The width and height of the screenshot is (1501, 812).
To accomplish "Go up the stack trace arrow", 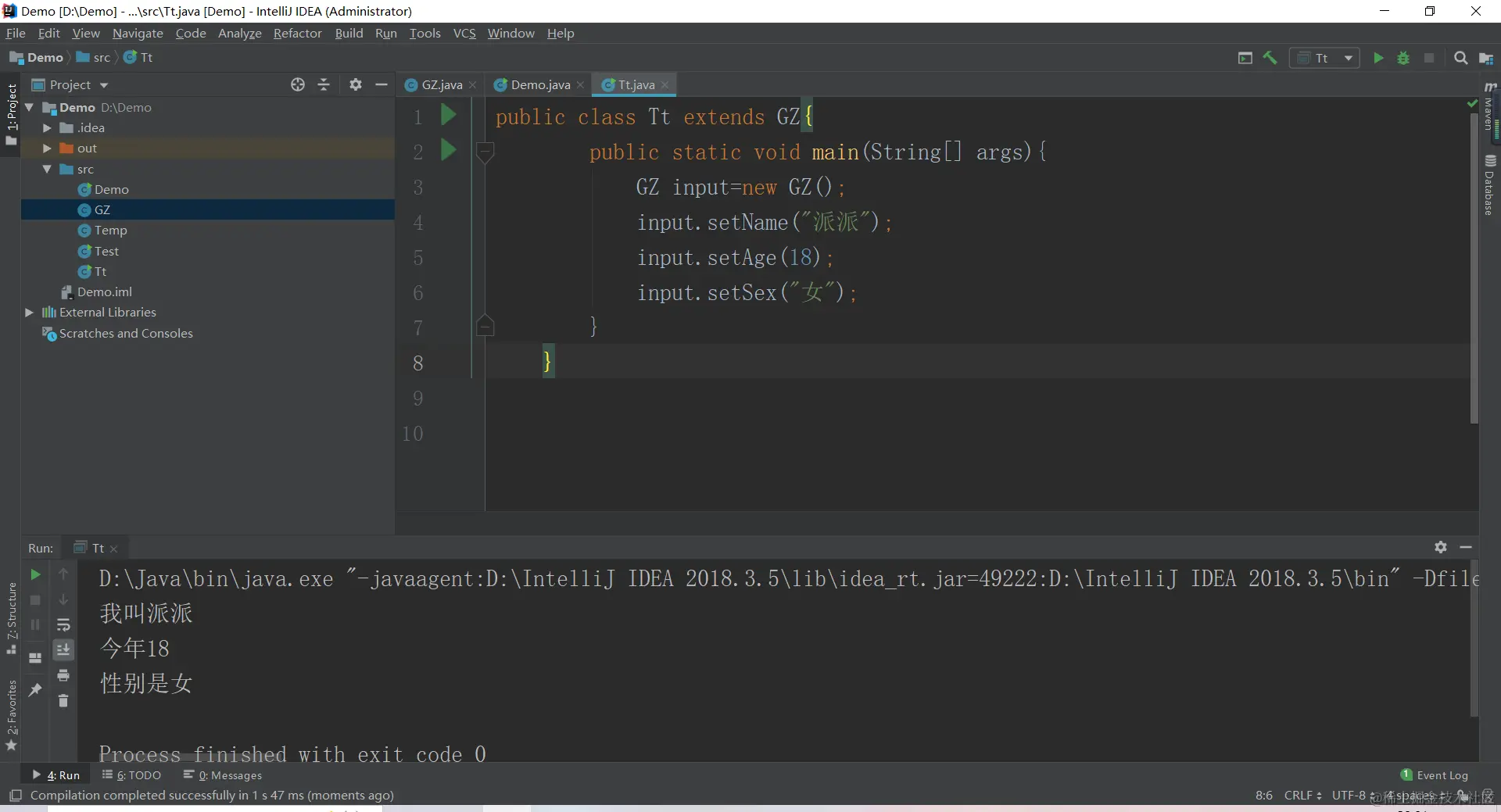I will pyautogui.click(x=63, y=574).
